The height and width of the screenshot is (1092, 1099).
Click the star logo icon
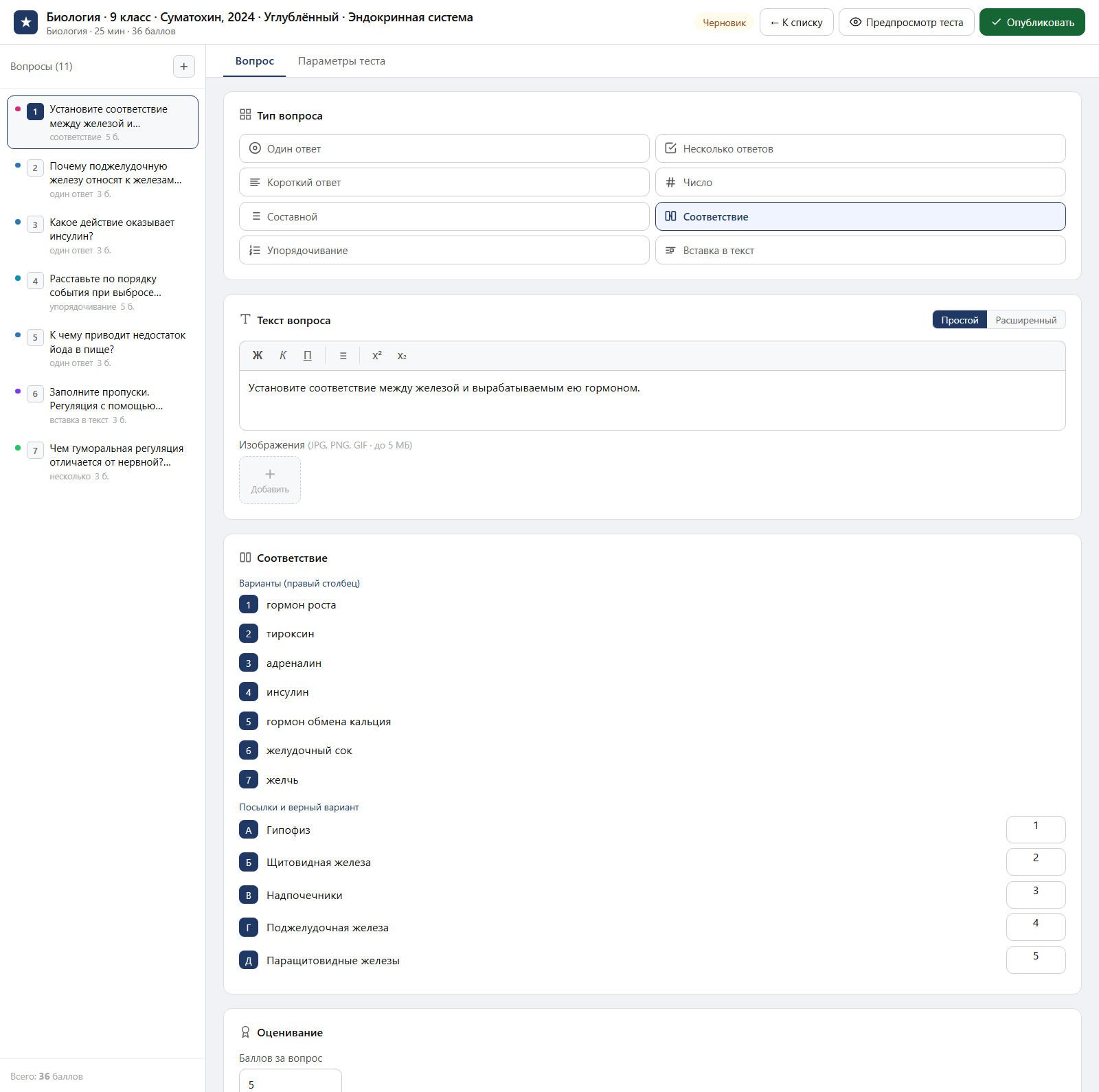(x=25, y=22)
